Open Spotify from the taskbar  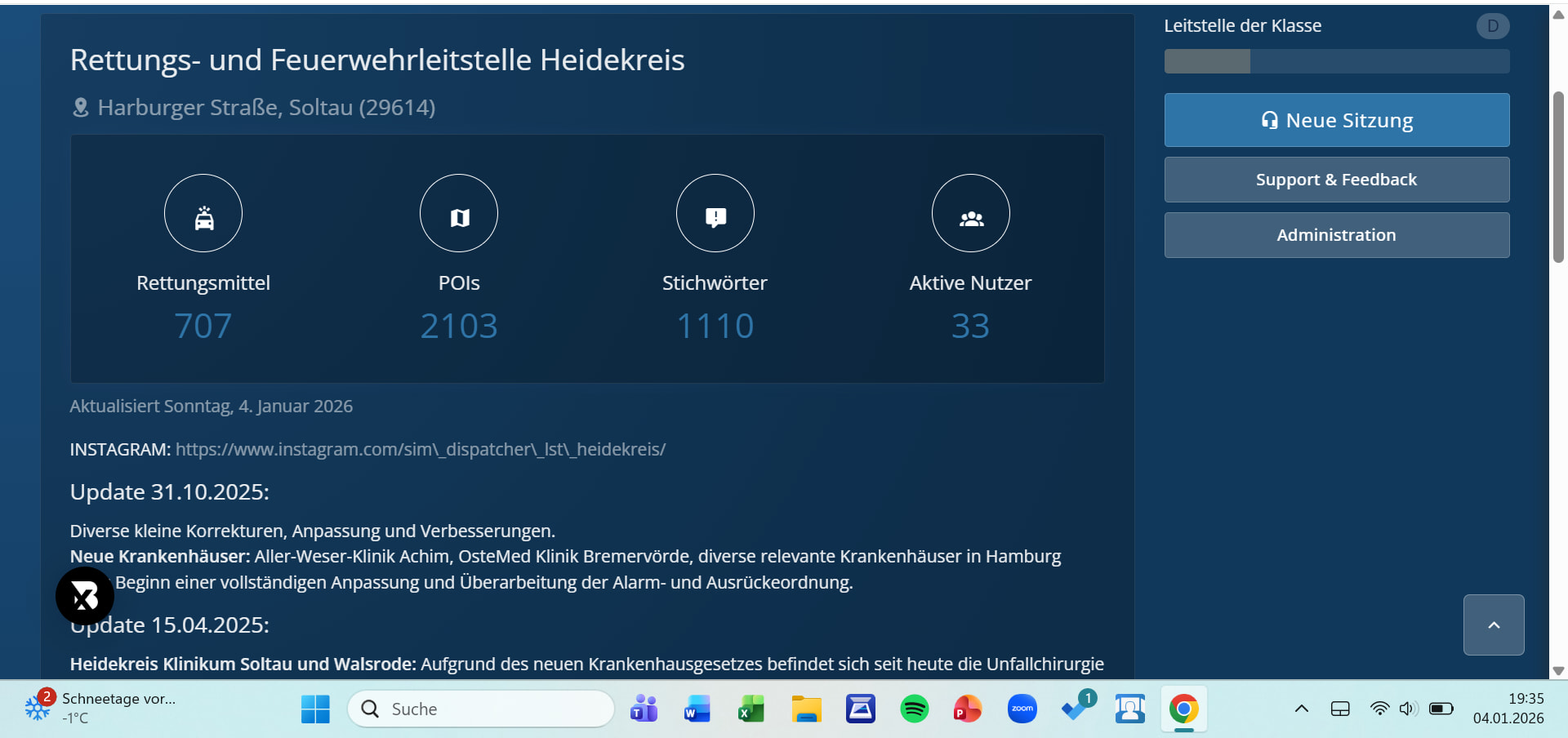tap(914, 709)
